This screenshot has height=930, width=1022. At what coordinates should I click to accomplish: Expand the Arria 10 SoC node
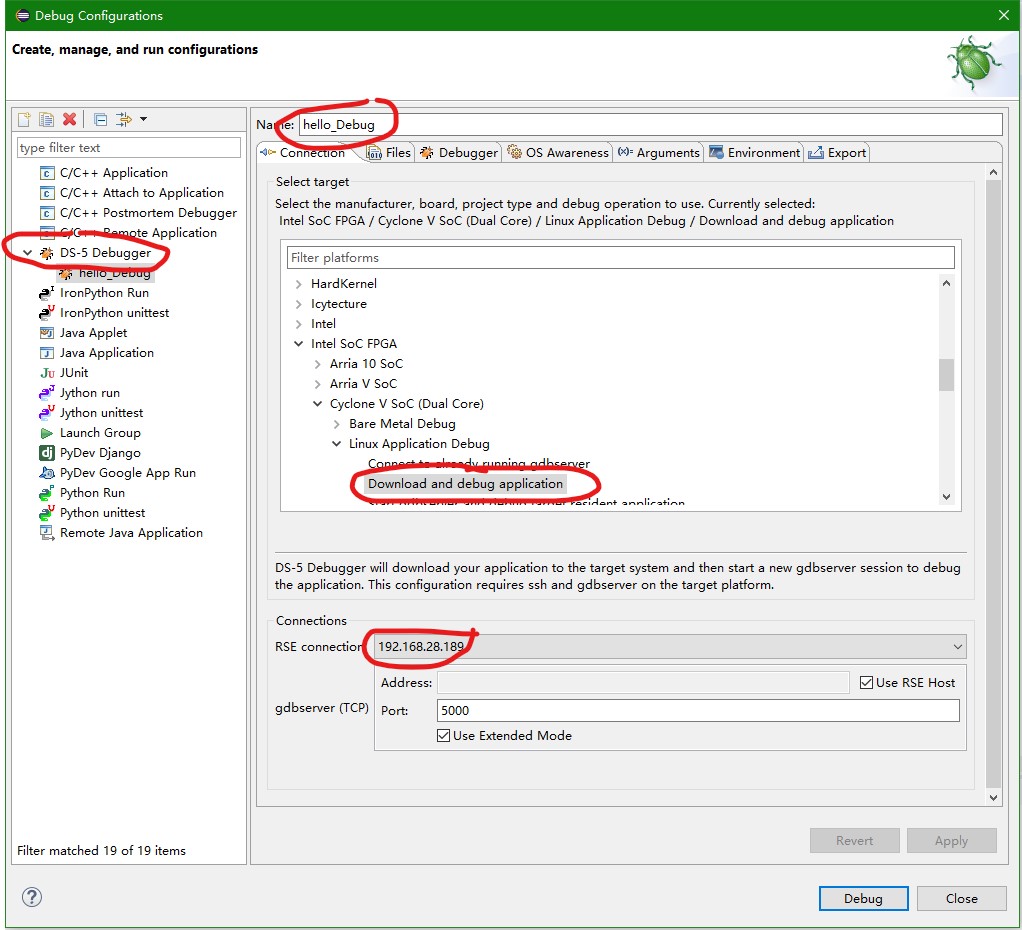317,364
